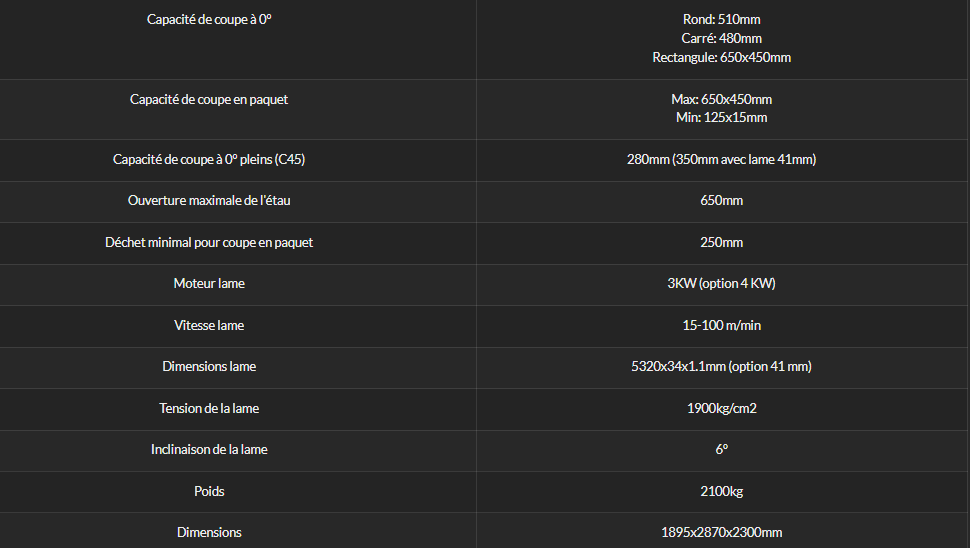The image size is (970, 548).
Task: Select the 'Capacité de coupe à 0º pleins (C45)' label
Action: 209,159
